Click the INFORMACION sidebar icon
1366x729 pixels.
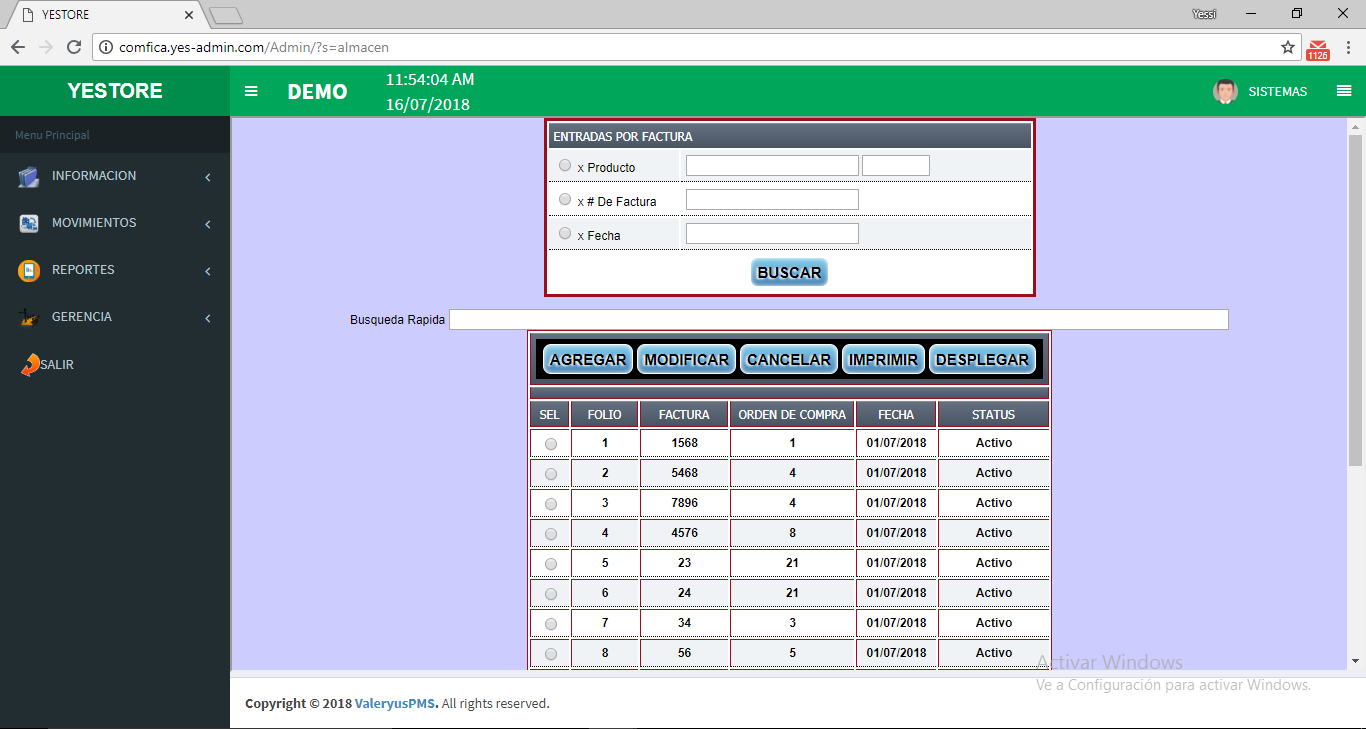pyautogui.click(x=29, y=177)
